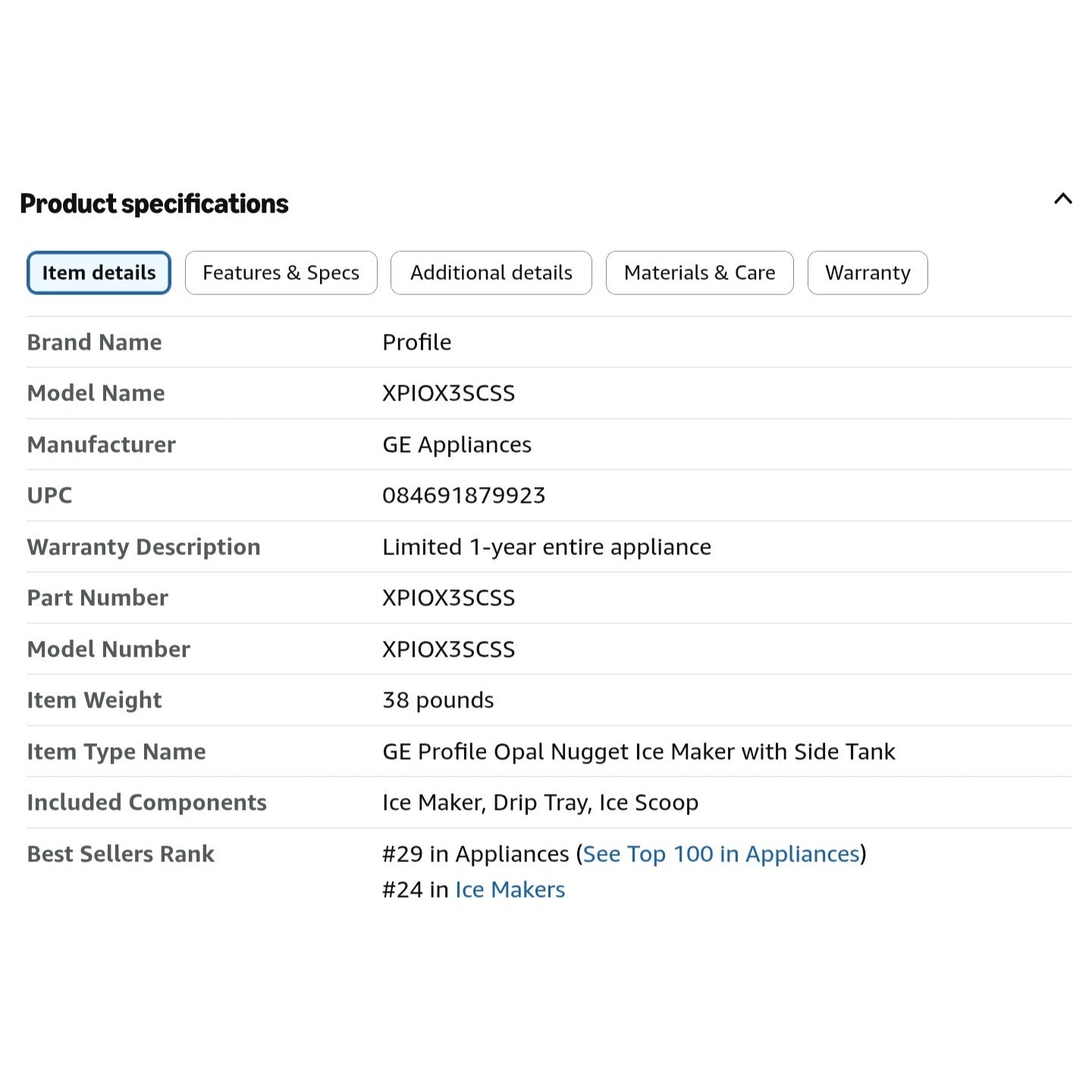This screenshot has width=1092, height=1092.
Task: Click the Included Components label
Action: pyautogui.click(x=146, y=802)
